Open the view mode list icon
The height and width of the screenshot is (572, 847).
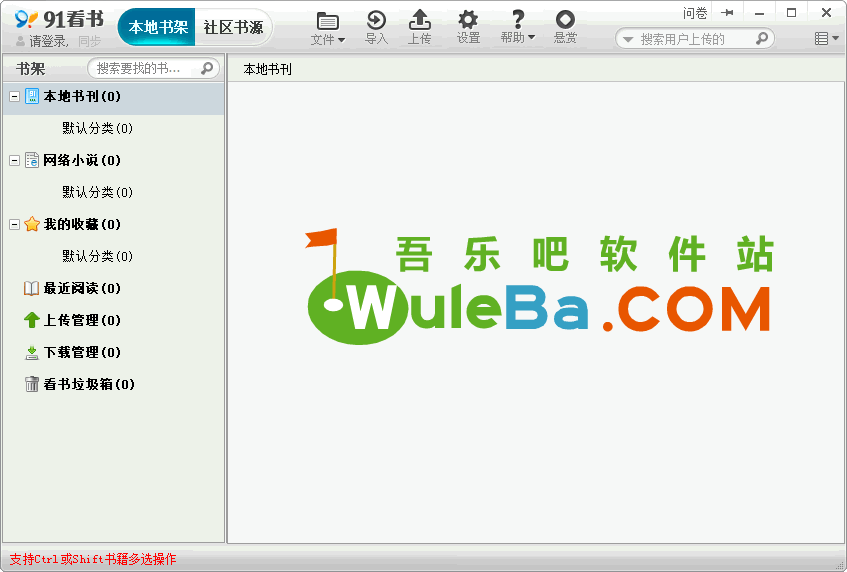click(x=821, y=38)
